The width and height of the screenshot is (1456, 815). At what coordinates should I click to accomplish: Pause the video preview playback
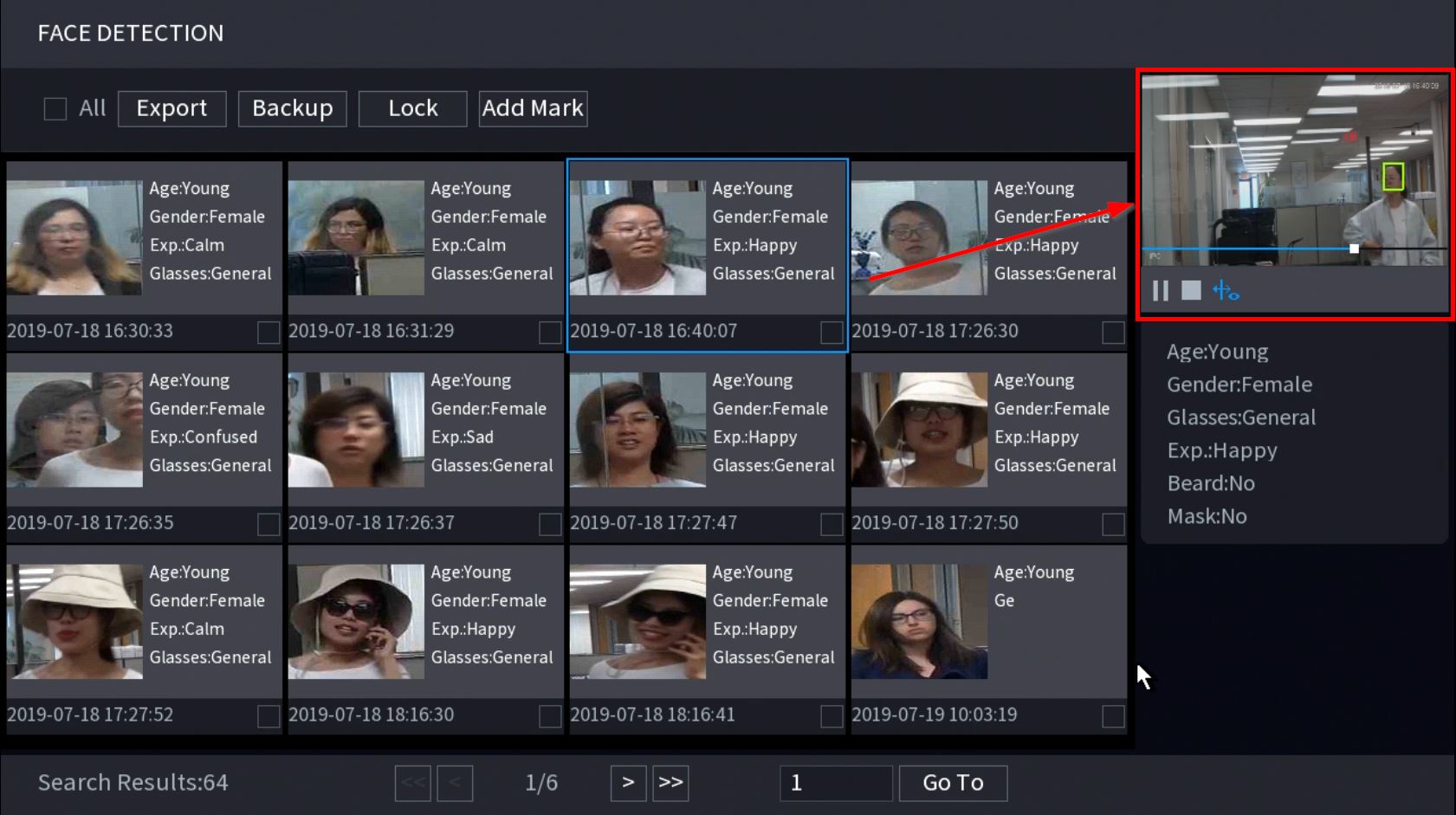[x=1161, y=291]
